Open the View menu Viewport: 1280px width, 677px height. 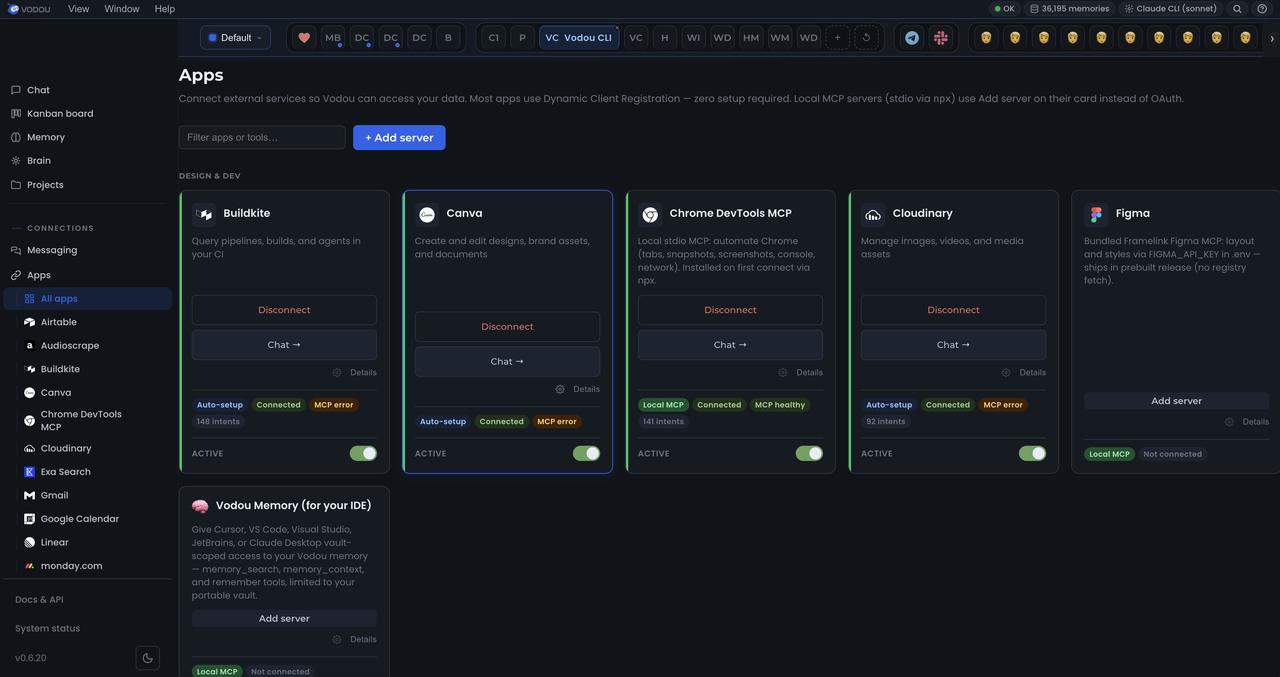click(78, 9)
